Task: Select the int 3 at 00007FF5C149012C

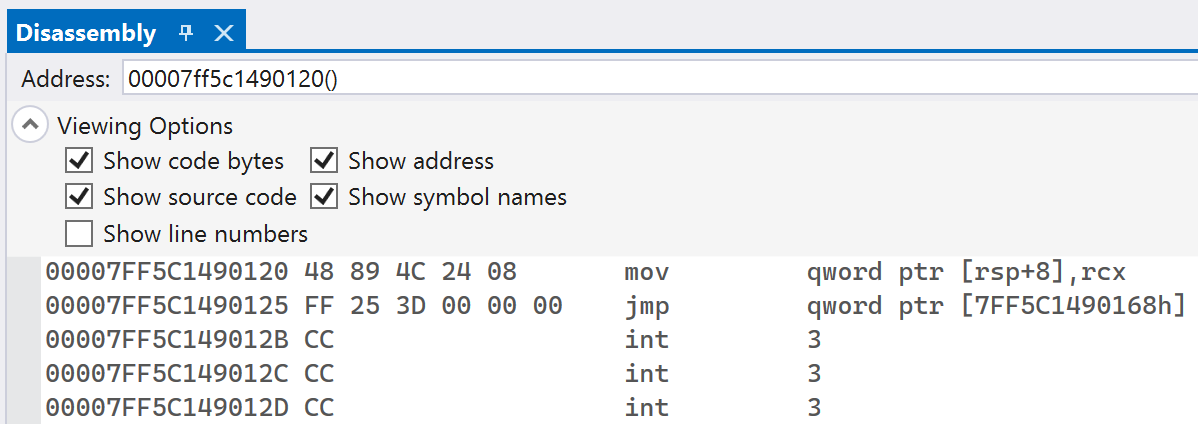Action: [x=619, y=374]
